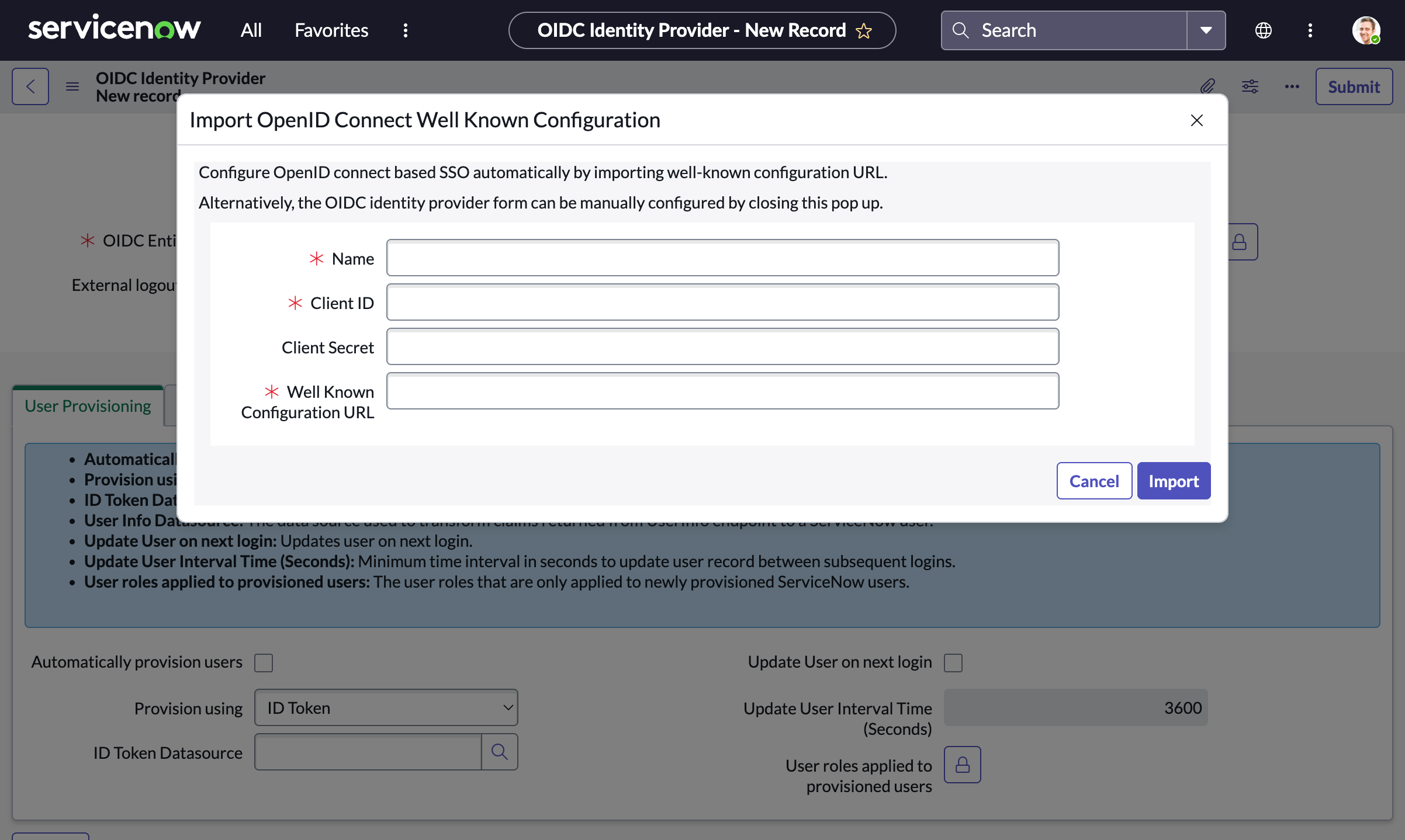1405x840 pixels.
Task: Open additional actions via ellipsis icon near Submit
Action: (1292, 86)
